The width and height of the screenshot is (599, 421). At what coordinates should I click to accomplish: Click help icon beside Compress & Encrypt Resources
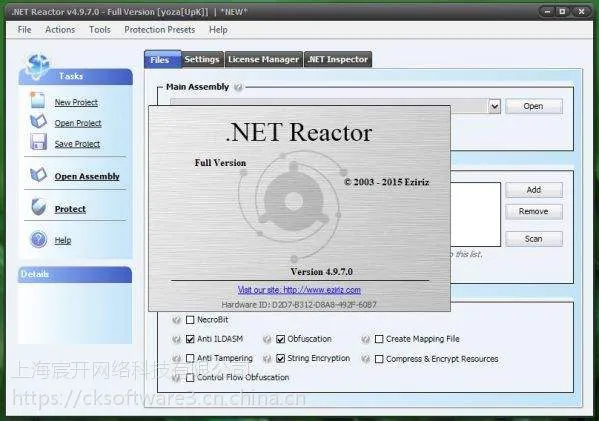(366, 359)
